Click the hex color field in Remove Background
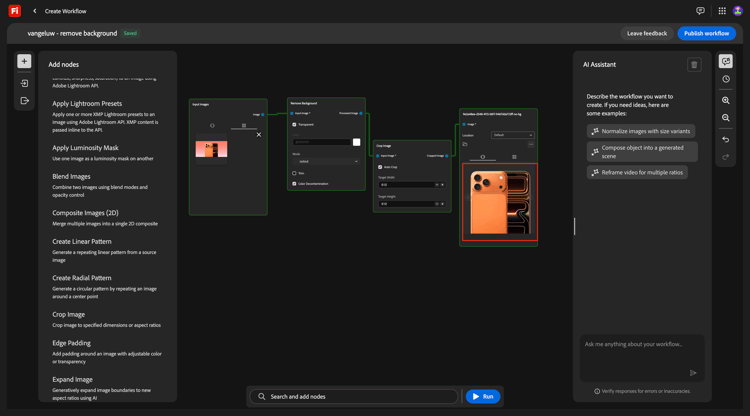Viewport: 750px width, 416px height. click(x=321, y=142)
